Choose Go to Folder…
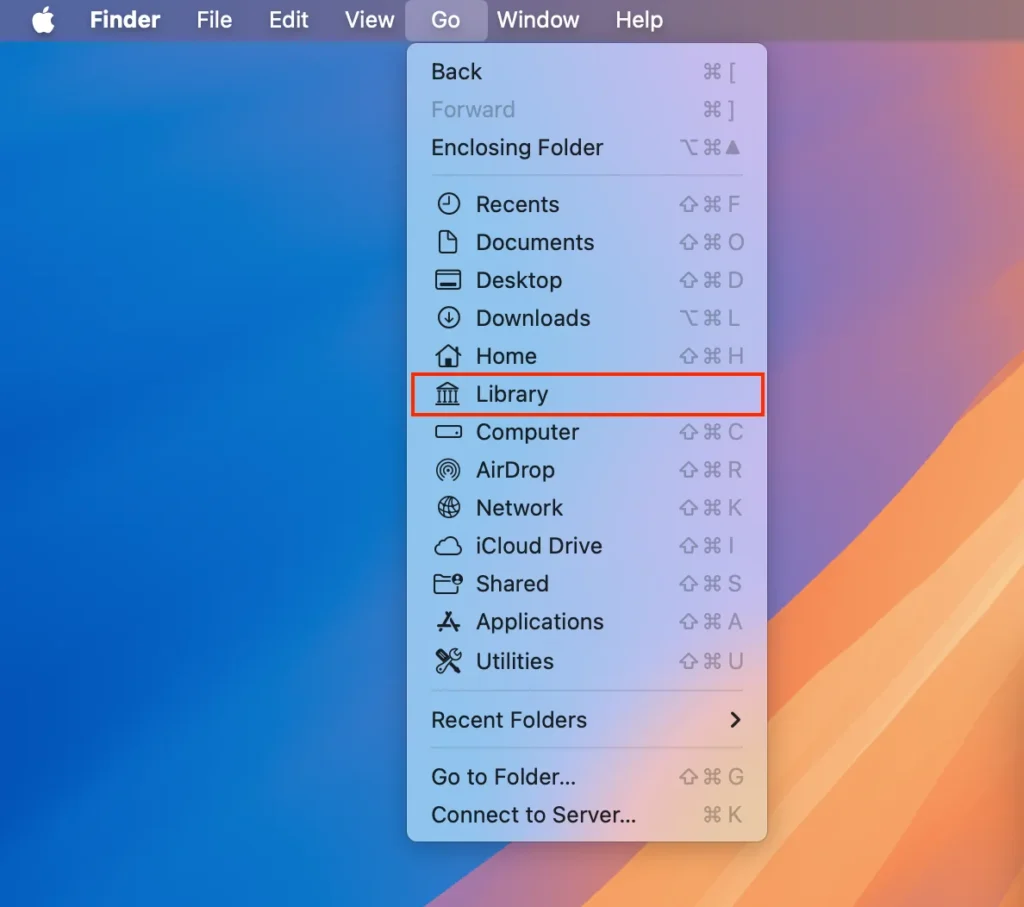 click(586, 776)
